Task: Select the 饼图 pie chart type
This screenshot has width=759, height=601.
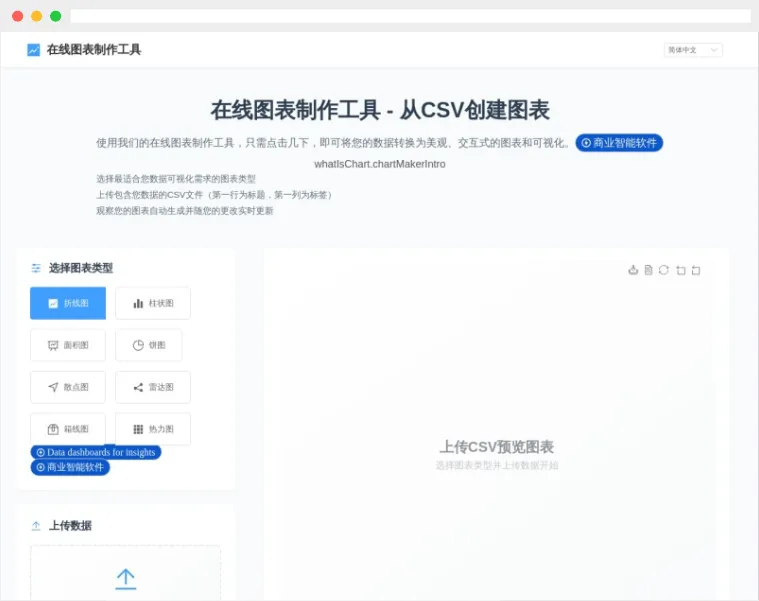Action: point(149,345)
